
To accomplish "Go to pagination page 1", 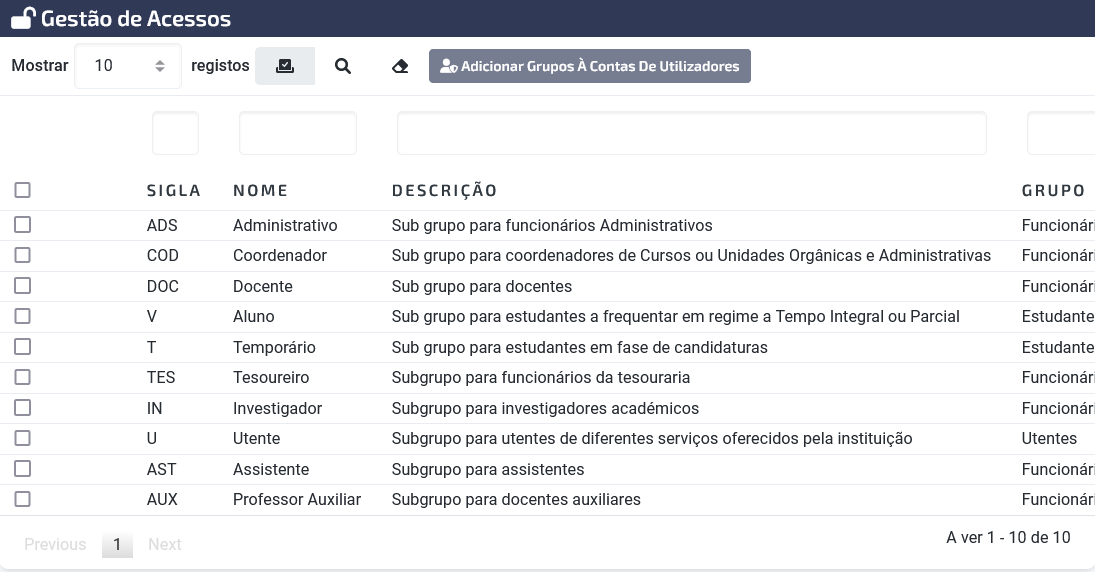I will (x=117, y=544).
